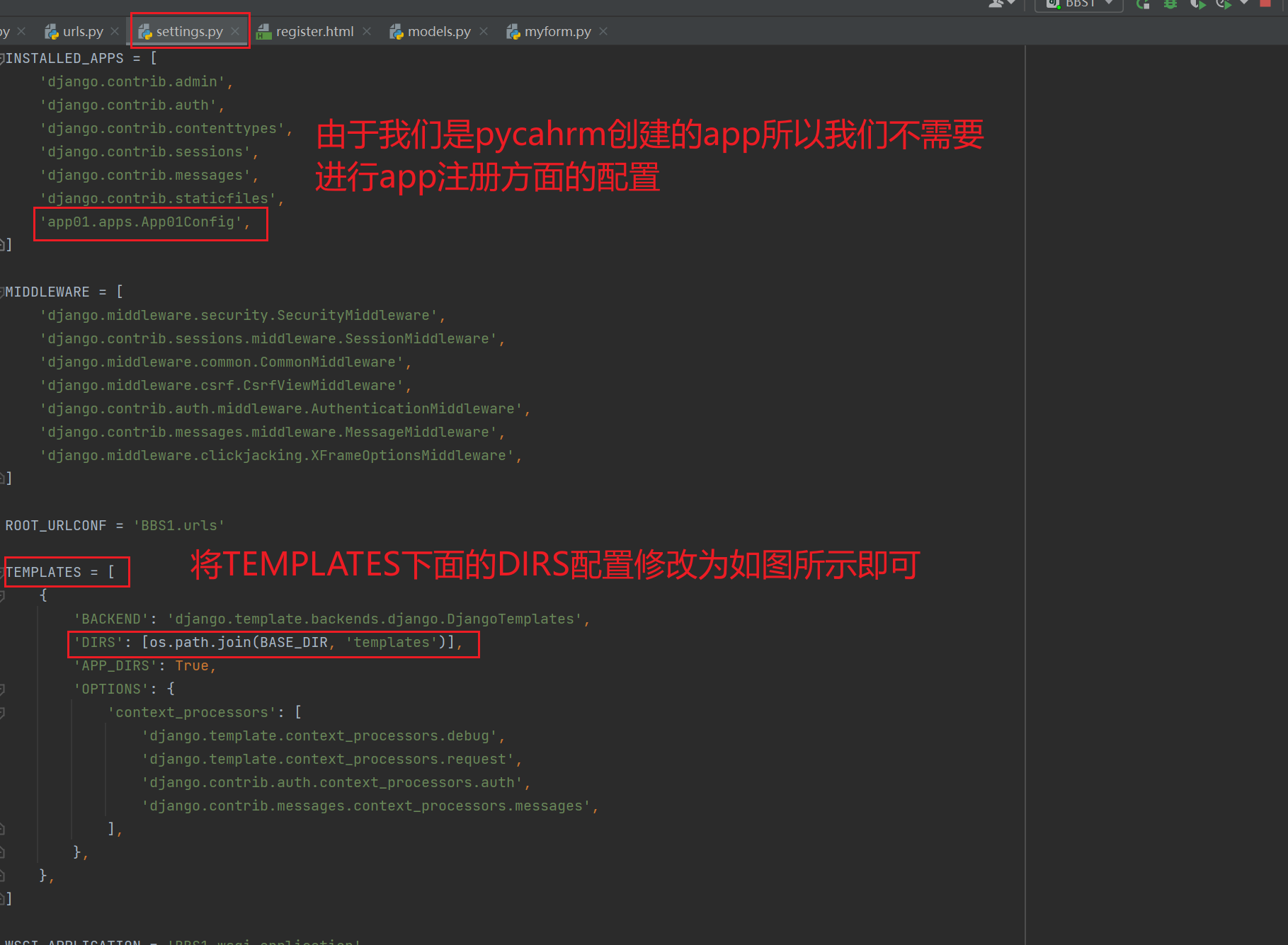The height and width of the screenshot is (945, 1288).
Task: Open the myform.py tab
Action: coord(557,32)
